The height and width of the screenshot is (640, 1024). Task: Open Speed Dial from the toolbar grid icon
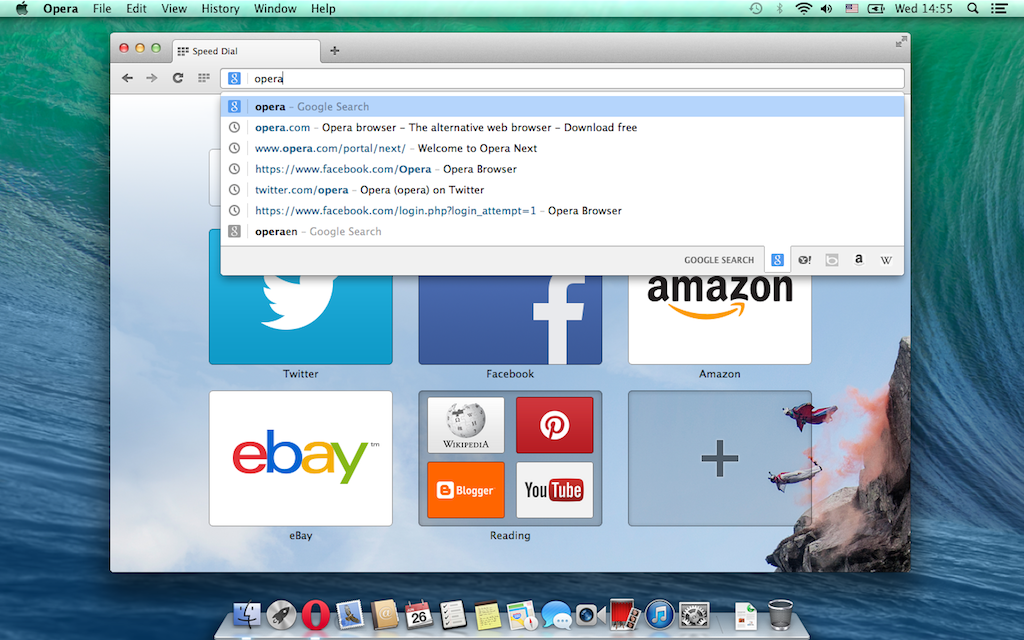pyautogui.click(x=204, y=78)
